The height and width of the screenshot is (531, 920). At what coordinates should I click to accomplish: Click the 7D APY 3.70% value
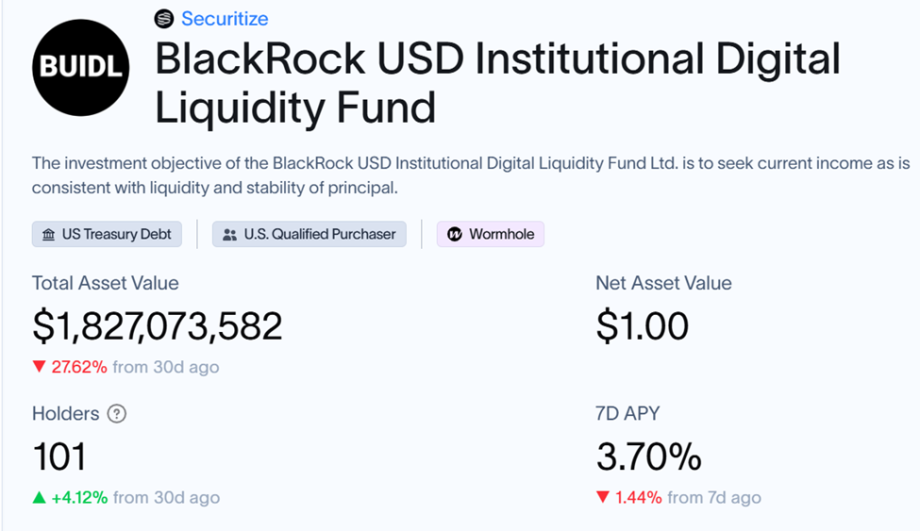point(648,457)
